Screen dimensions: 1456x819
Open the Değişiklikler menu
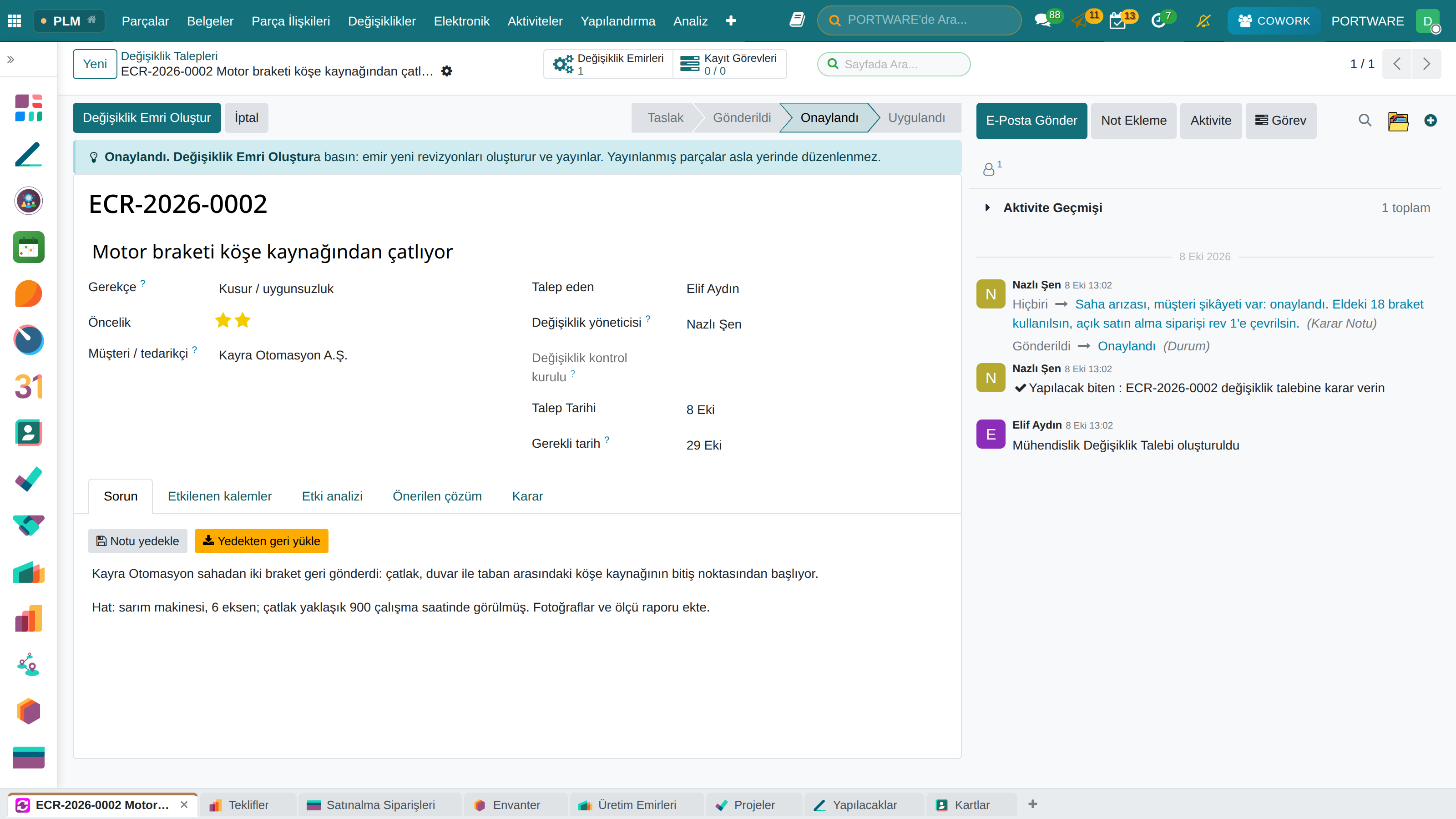[382, 21]
